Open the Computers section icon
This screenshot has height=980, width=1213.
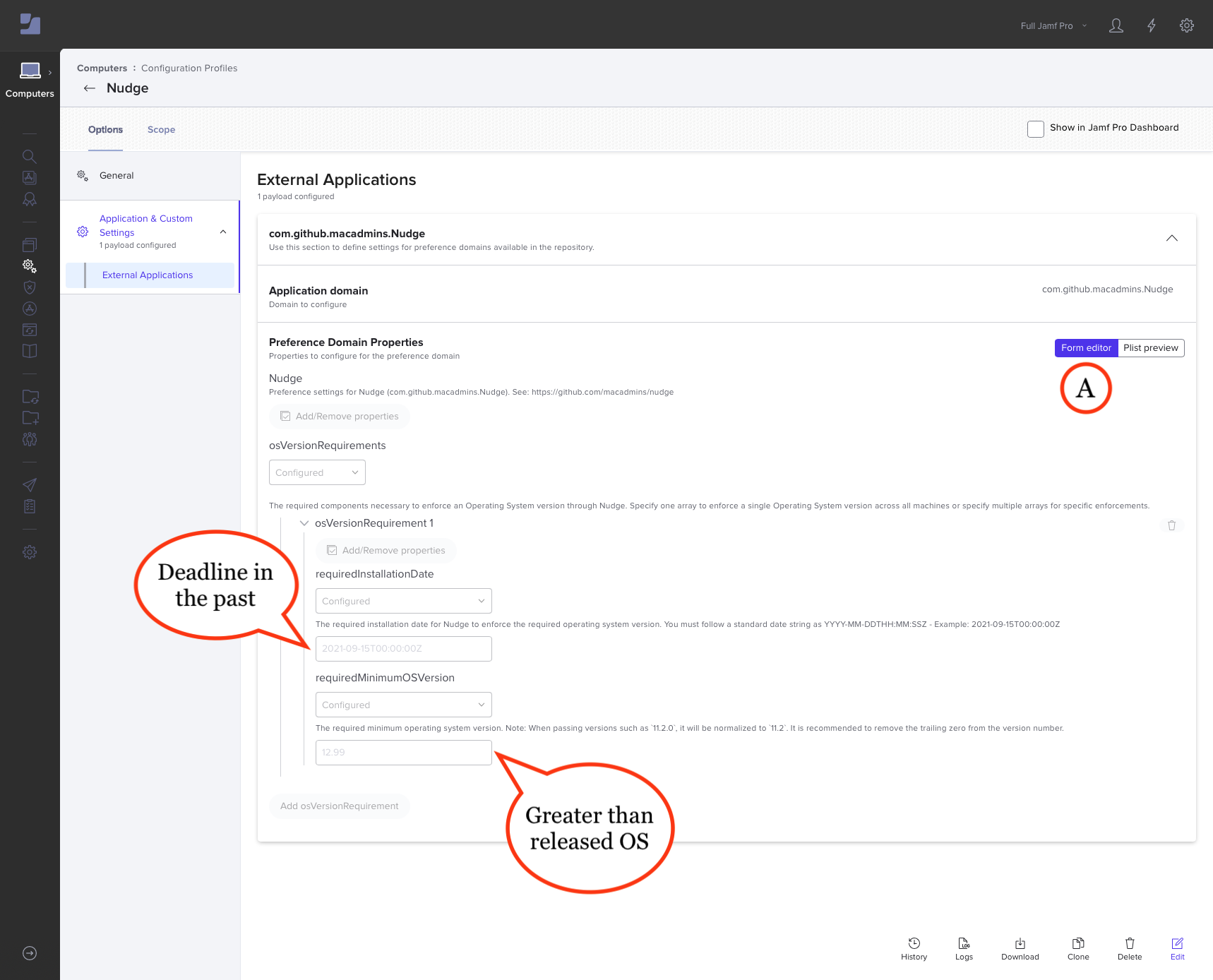[x=30, y=71]
